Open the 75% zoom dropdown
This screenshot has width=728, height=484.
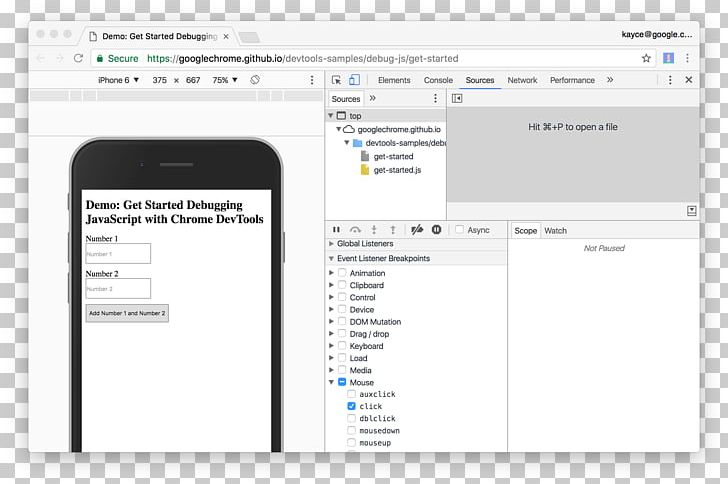pyautogui.click(x=225, y=80)
